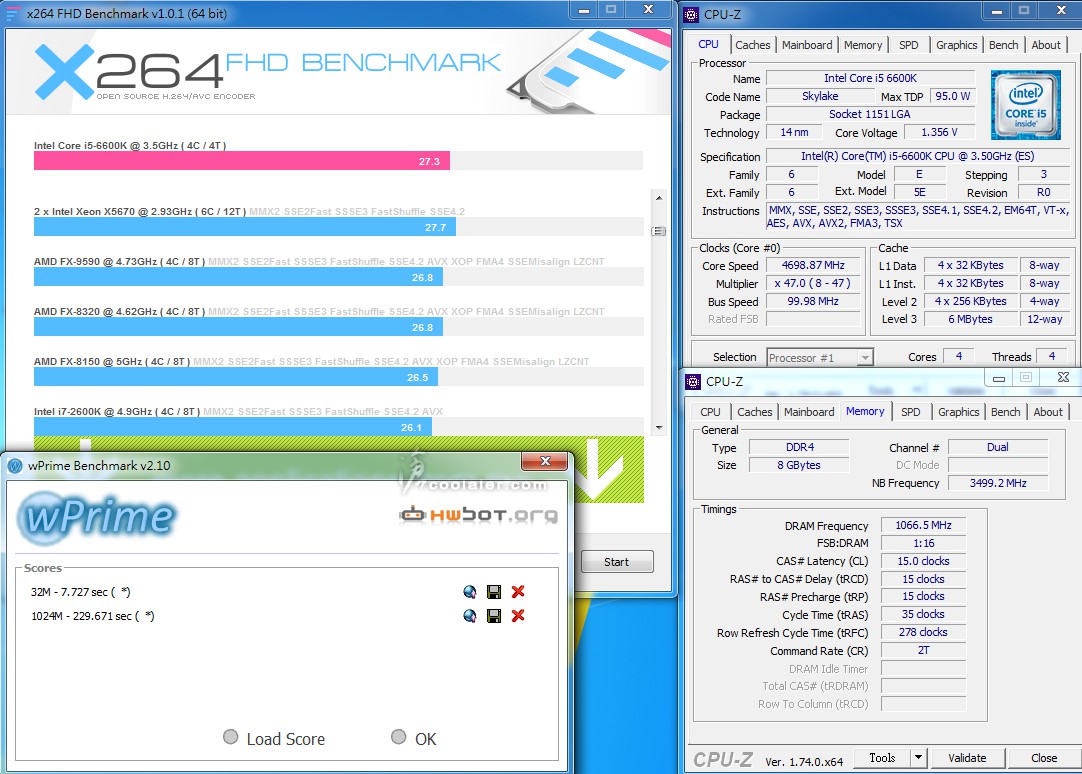Switch to Caches tab in upper CPU-Z window

coord(752,45)
